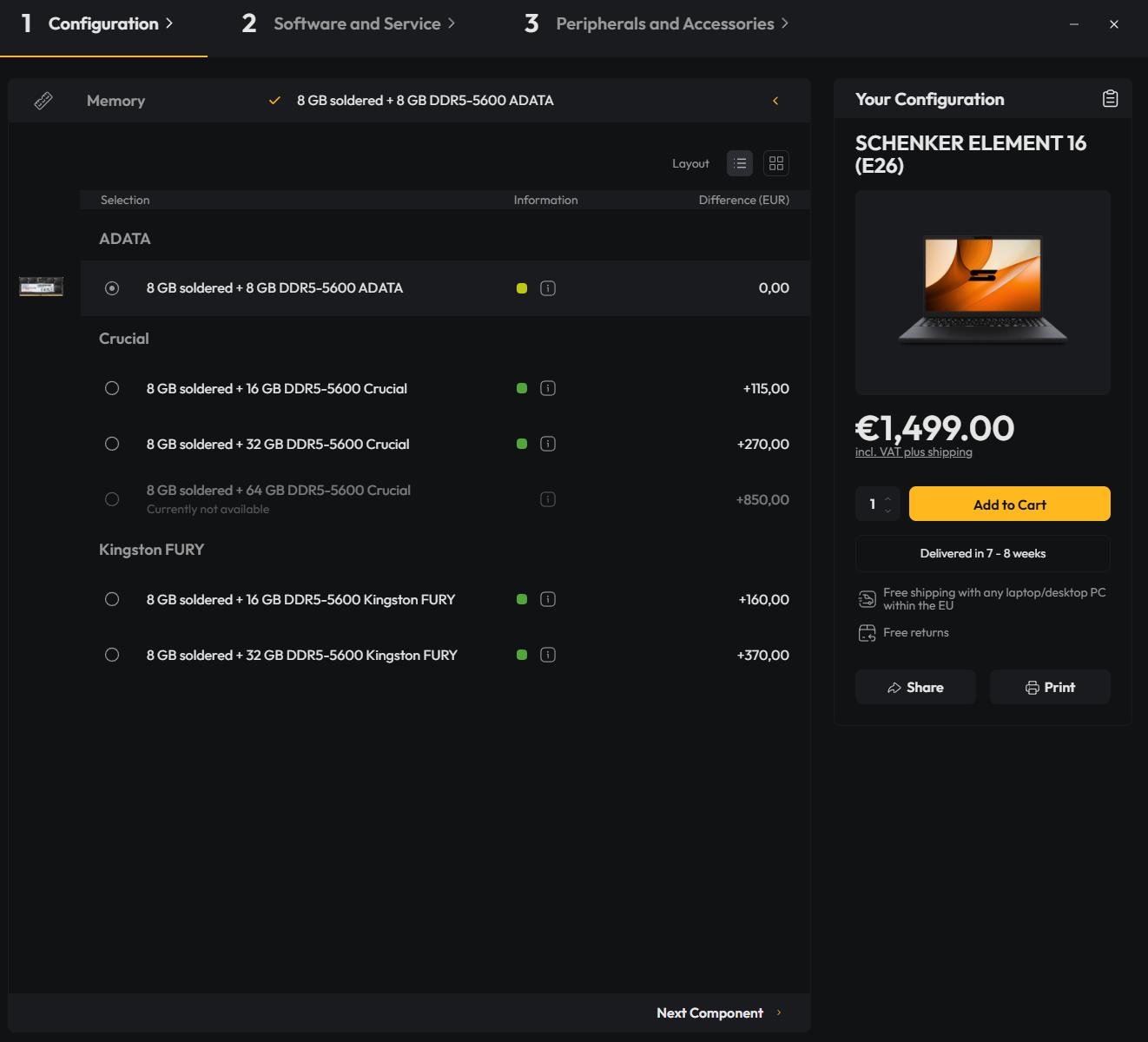The image size is (1148, 1042).
Task: Show info for 32 GB Kingston FURY
Action: pyautogui.click(x=548, y=655)
